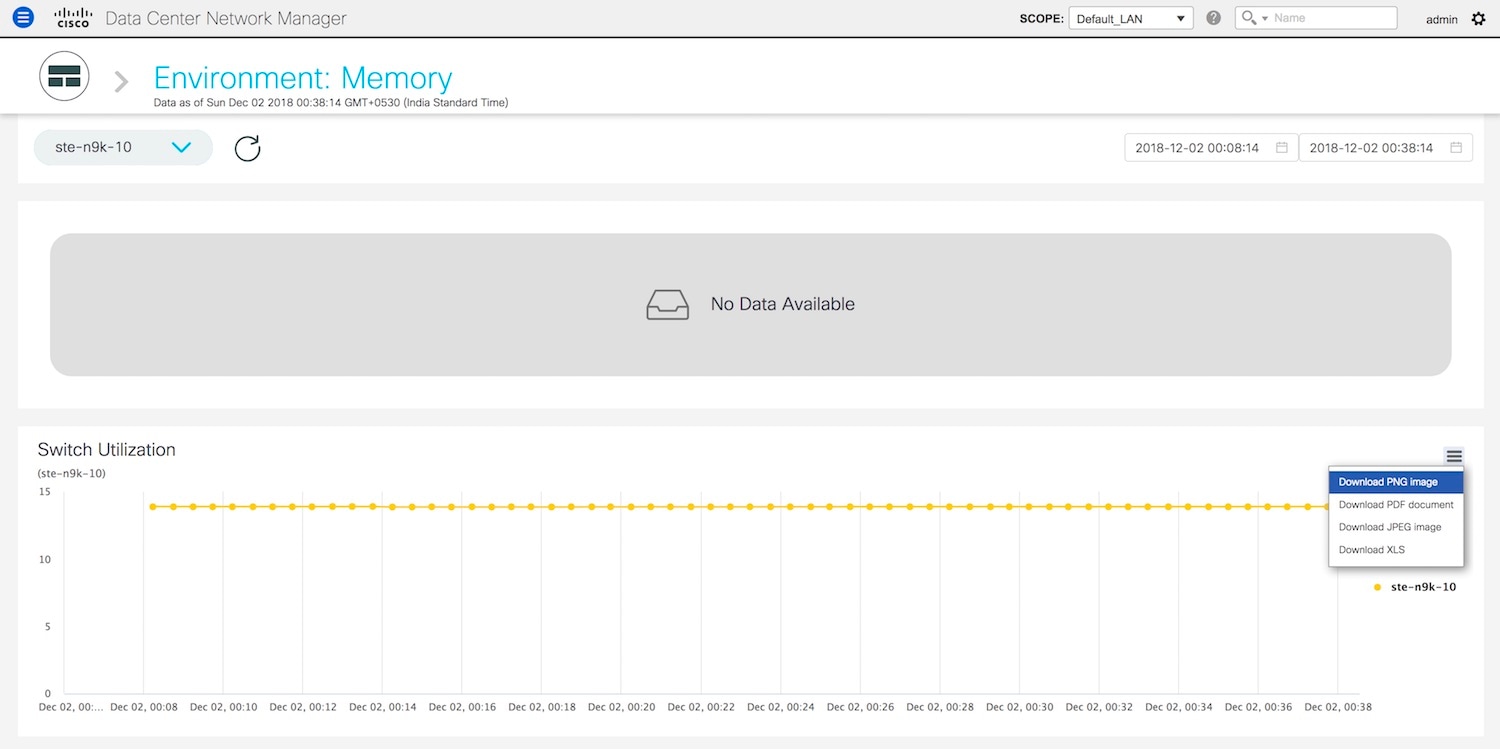Open the help question mark icon

click(1214, 18)
